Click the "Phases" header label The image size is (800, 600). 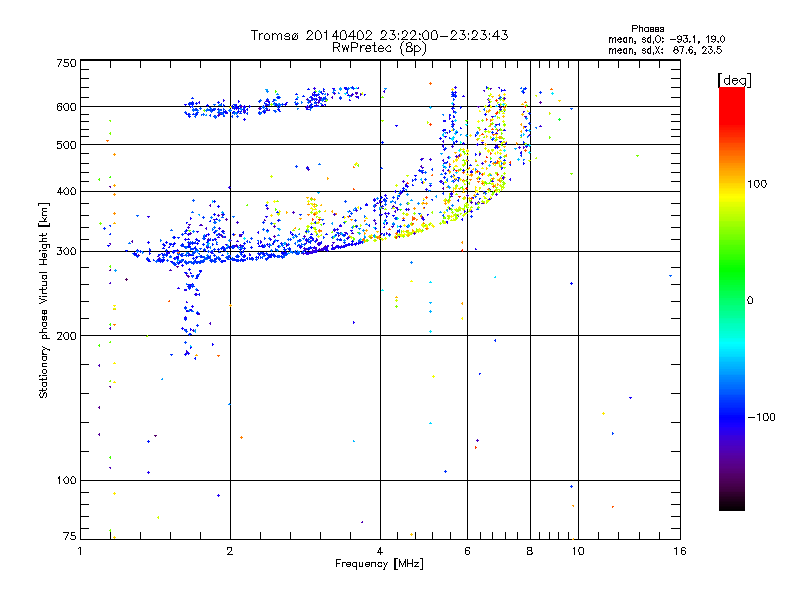point(647,29)
